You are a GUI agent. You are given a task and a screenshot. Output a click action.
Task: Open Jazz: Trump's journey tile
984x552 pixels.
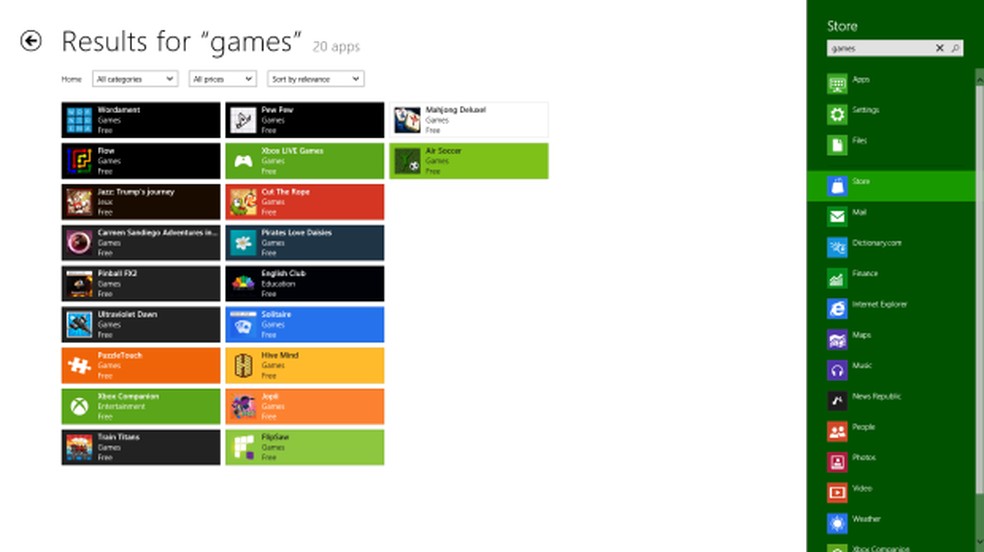pos(141,202)
